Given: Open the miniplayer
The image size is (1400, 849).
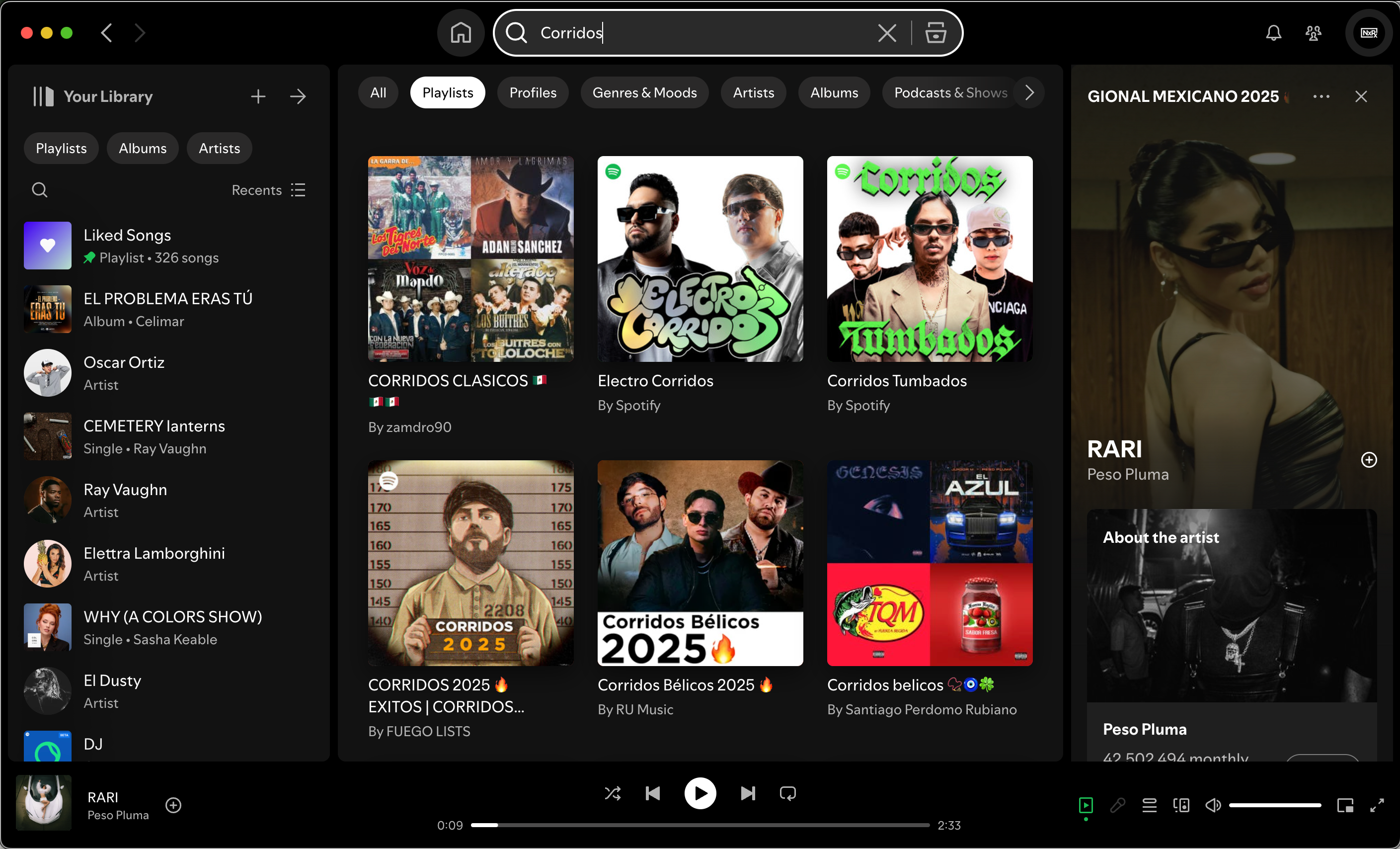Looking at the screenshot, I should (1345, 805).
